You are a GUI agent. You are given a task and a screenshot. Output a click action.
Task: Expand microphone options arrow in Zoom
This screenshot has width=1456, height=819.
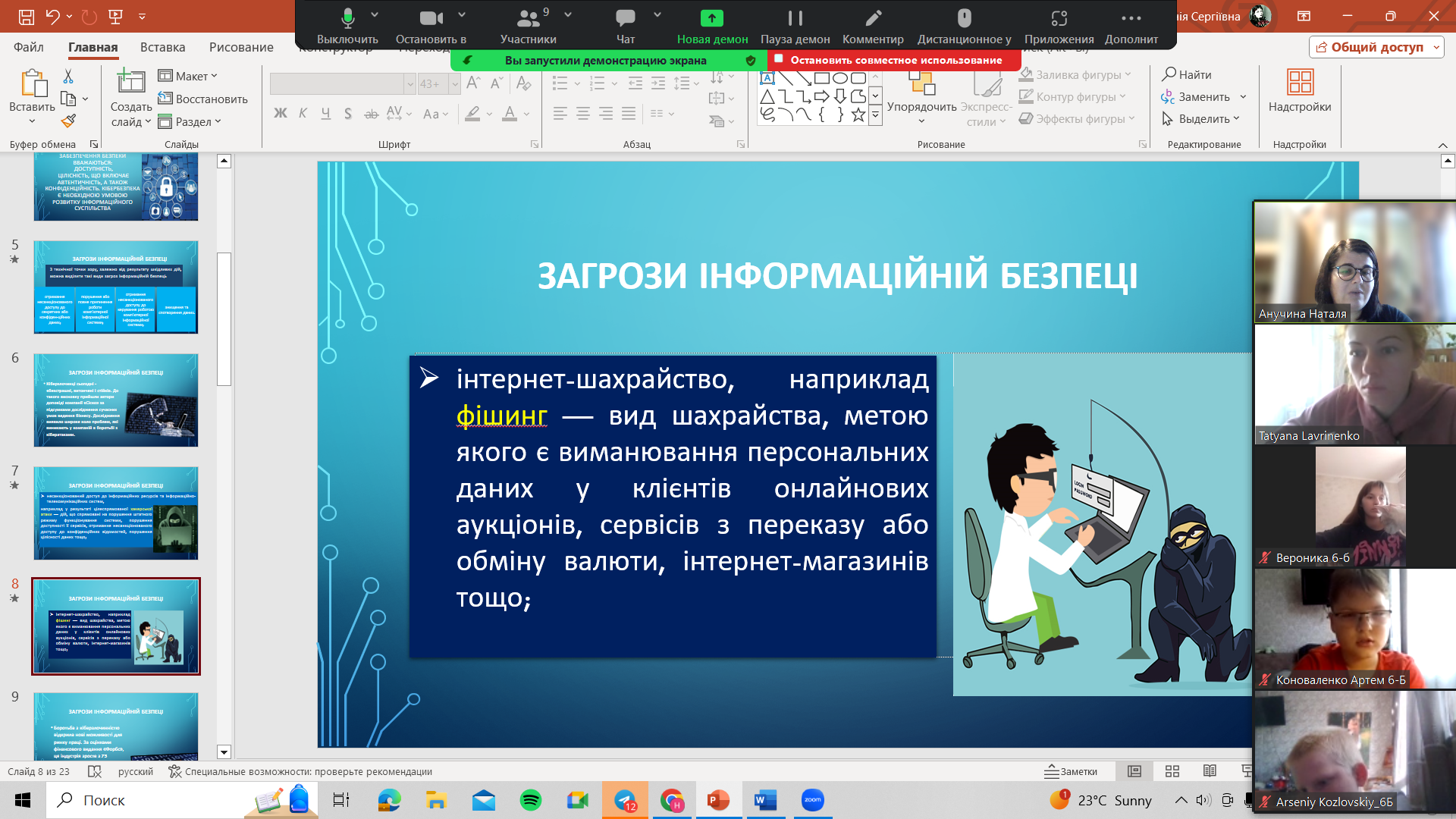(x=375, y=14)
